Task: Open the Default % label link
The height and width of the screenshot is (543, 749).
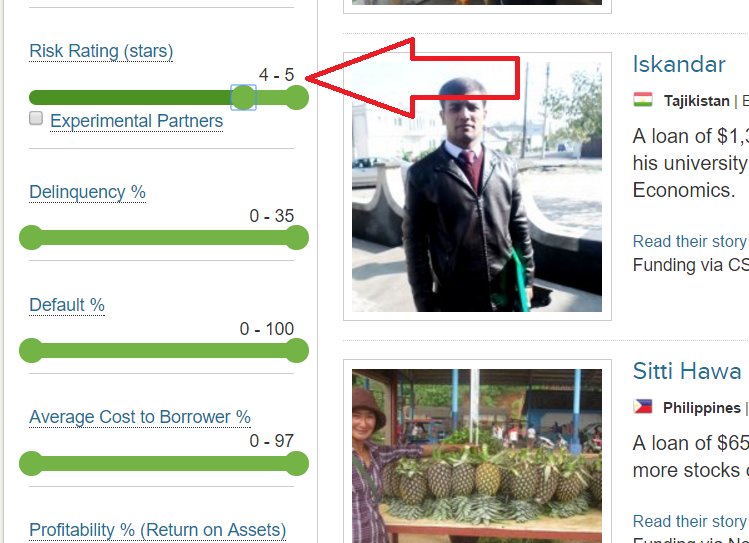Action: coord(67,305)
